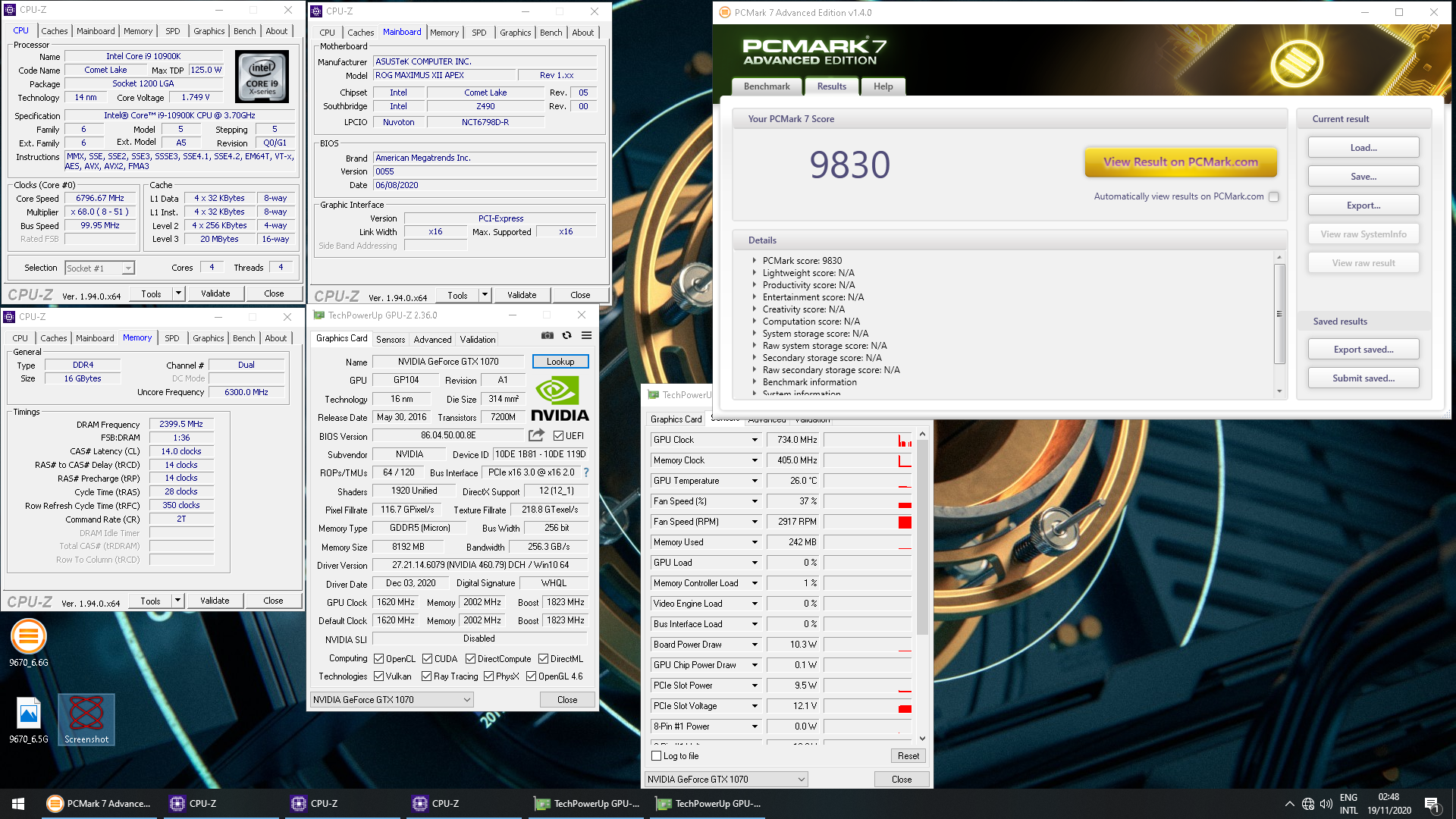Show hidden system tray icons
1456x819 pixels.
(1289, 804)
